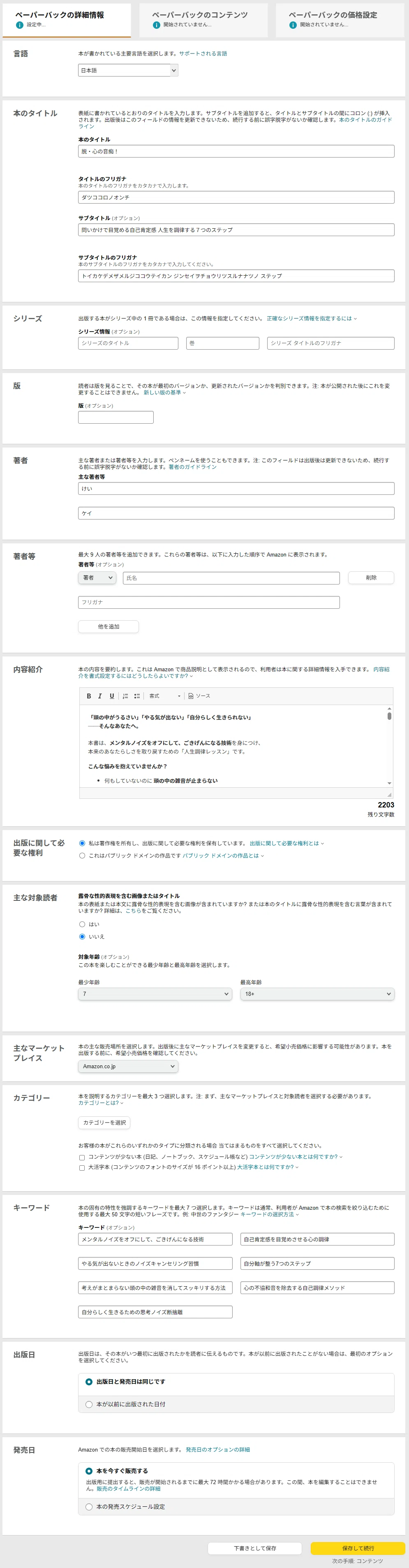Select 本の発売スケジュール設定 option
Viewport: 409px width, 1568px height.
click(x=89, y=1507)
